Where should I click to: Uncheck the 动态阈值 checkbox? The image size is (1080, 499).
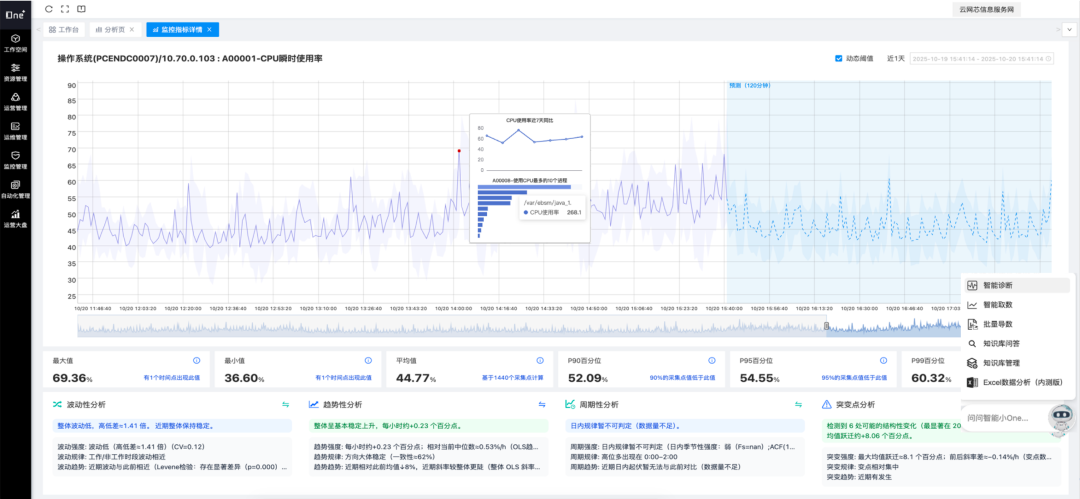[x=839, y=59]
